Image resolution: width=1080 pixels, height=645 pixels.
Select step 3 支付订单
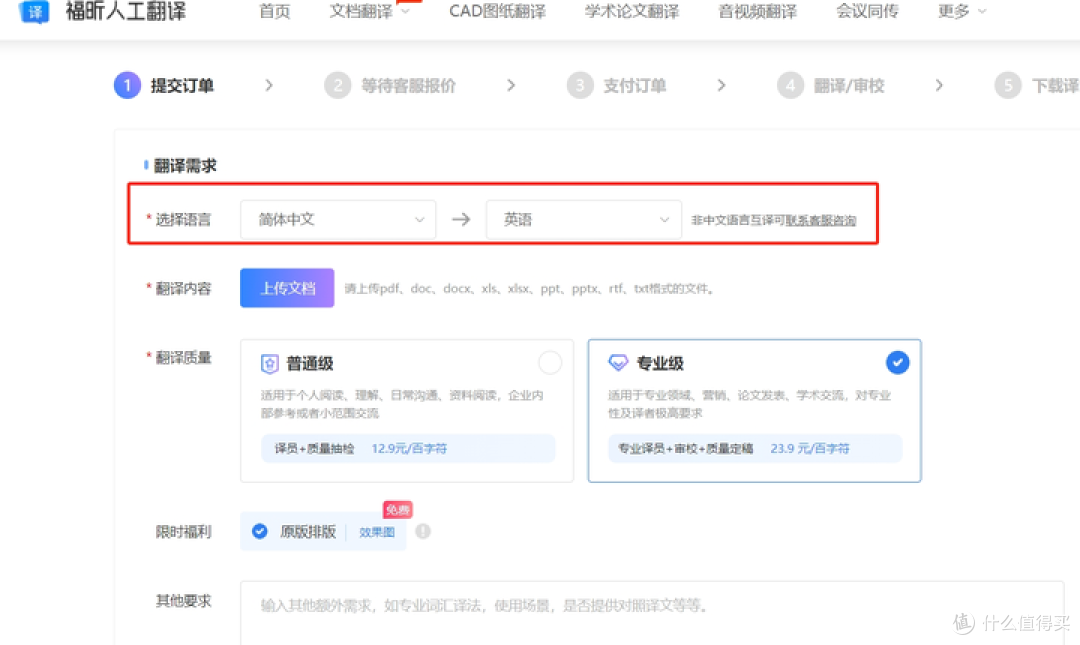[x=616, y=85]
